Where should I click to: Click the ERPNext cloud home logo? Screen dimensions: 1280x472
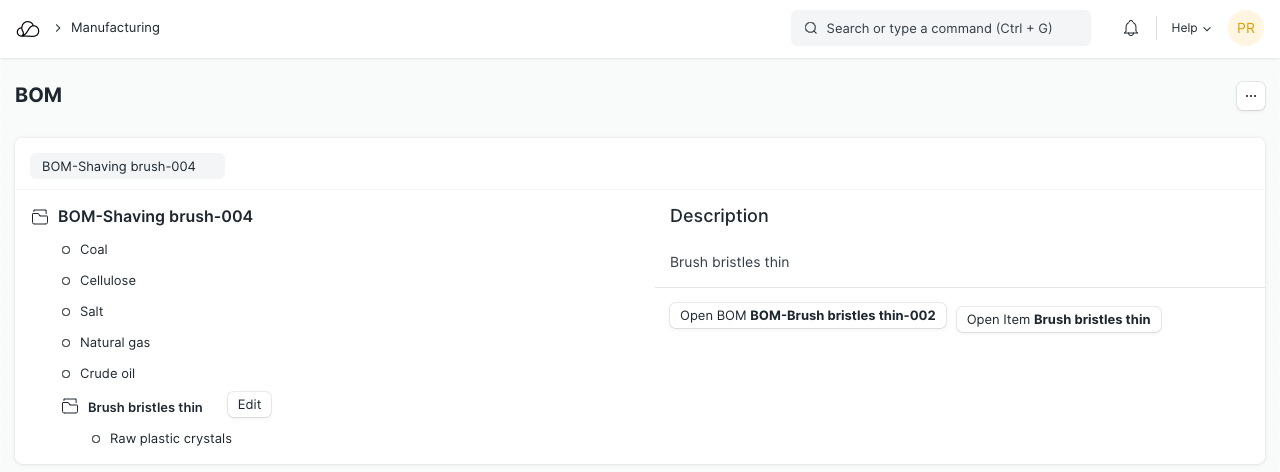pos(28,29)
